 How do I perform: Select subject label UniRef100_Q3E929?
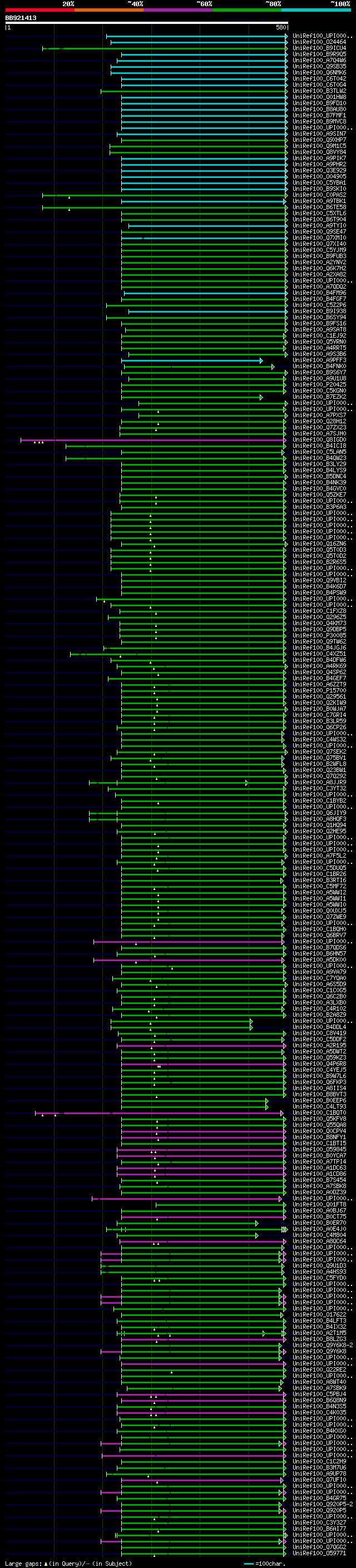tap(319, 170)
